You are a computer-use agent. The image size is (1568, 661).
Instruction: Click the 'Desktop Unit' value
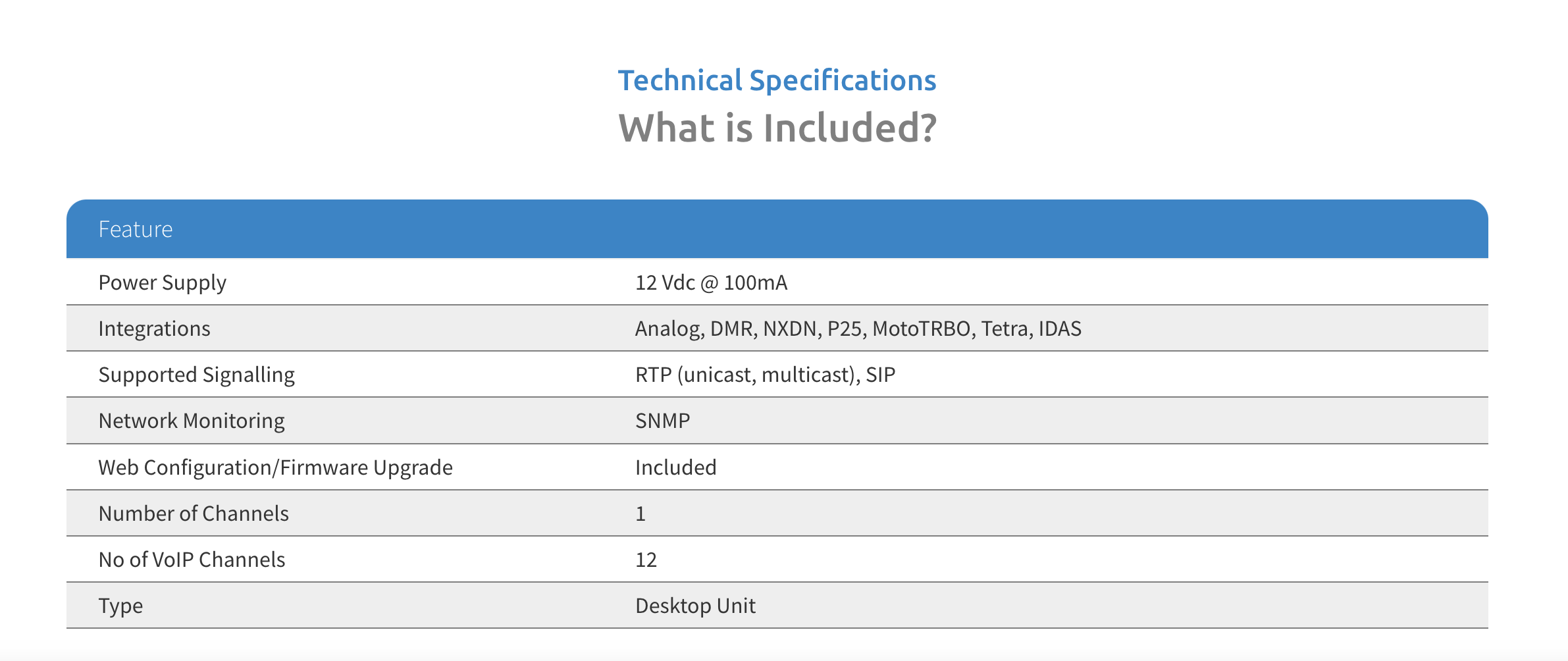[695, 606]
